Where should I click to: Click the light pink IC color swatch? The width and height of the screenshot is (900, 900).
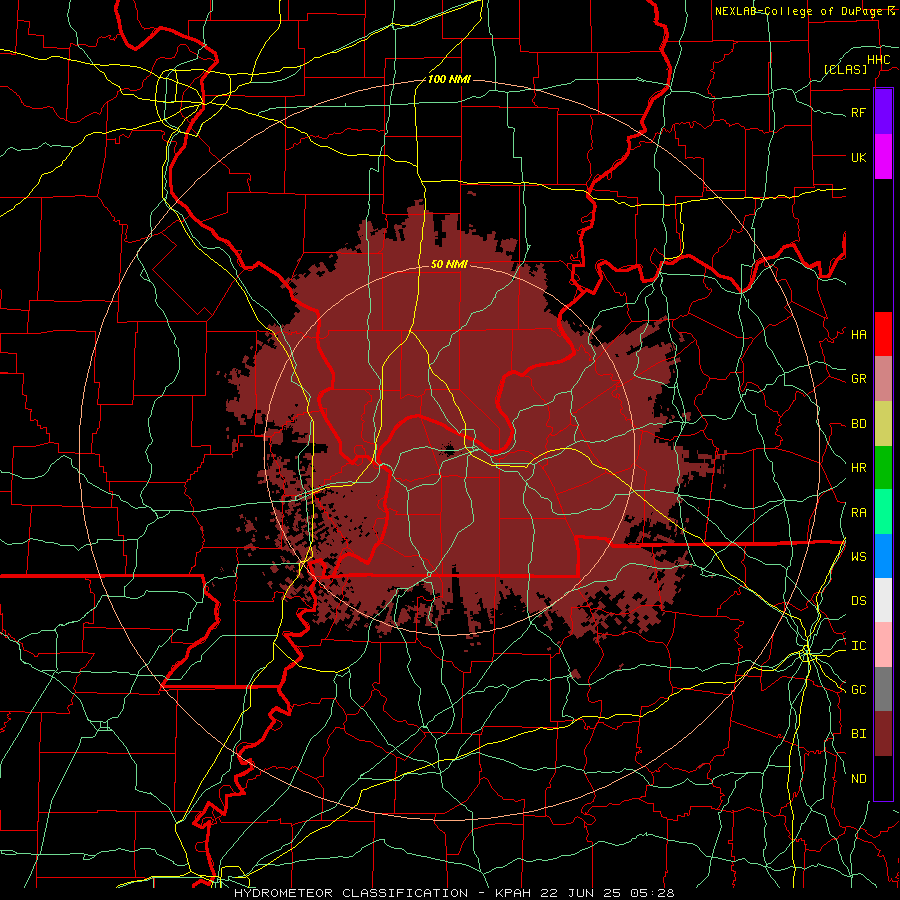pos(883,645)
